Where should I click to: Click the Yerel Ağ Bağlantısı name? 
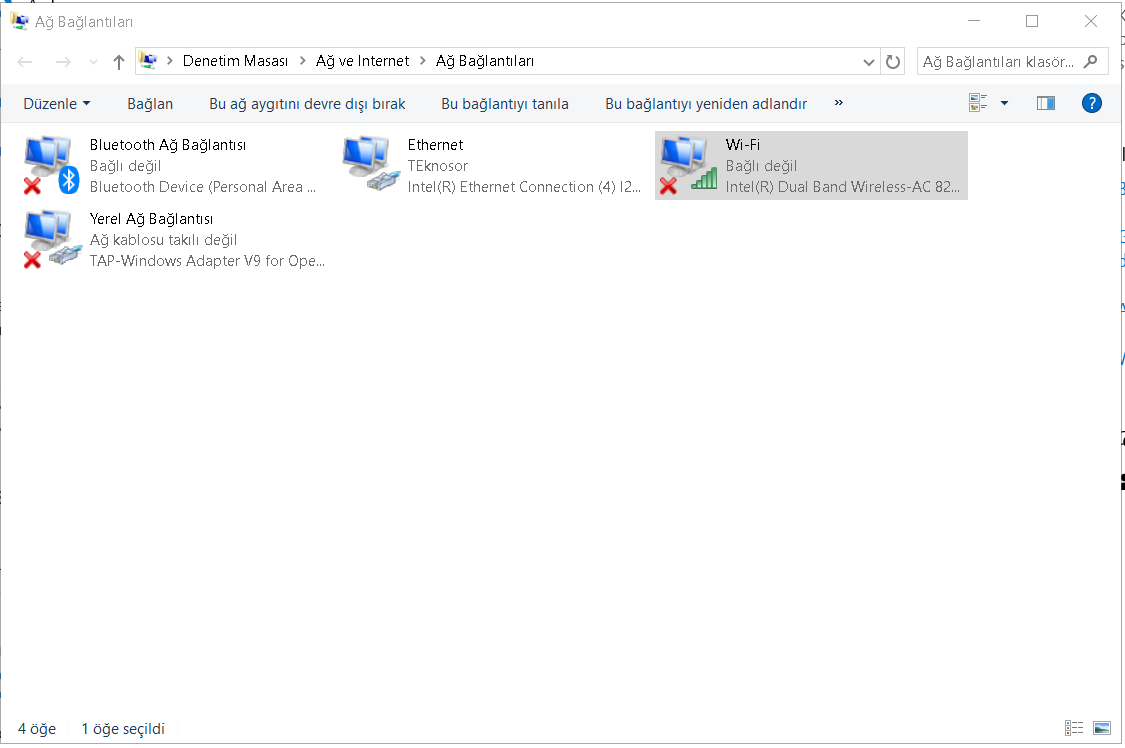[151, 219]
